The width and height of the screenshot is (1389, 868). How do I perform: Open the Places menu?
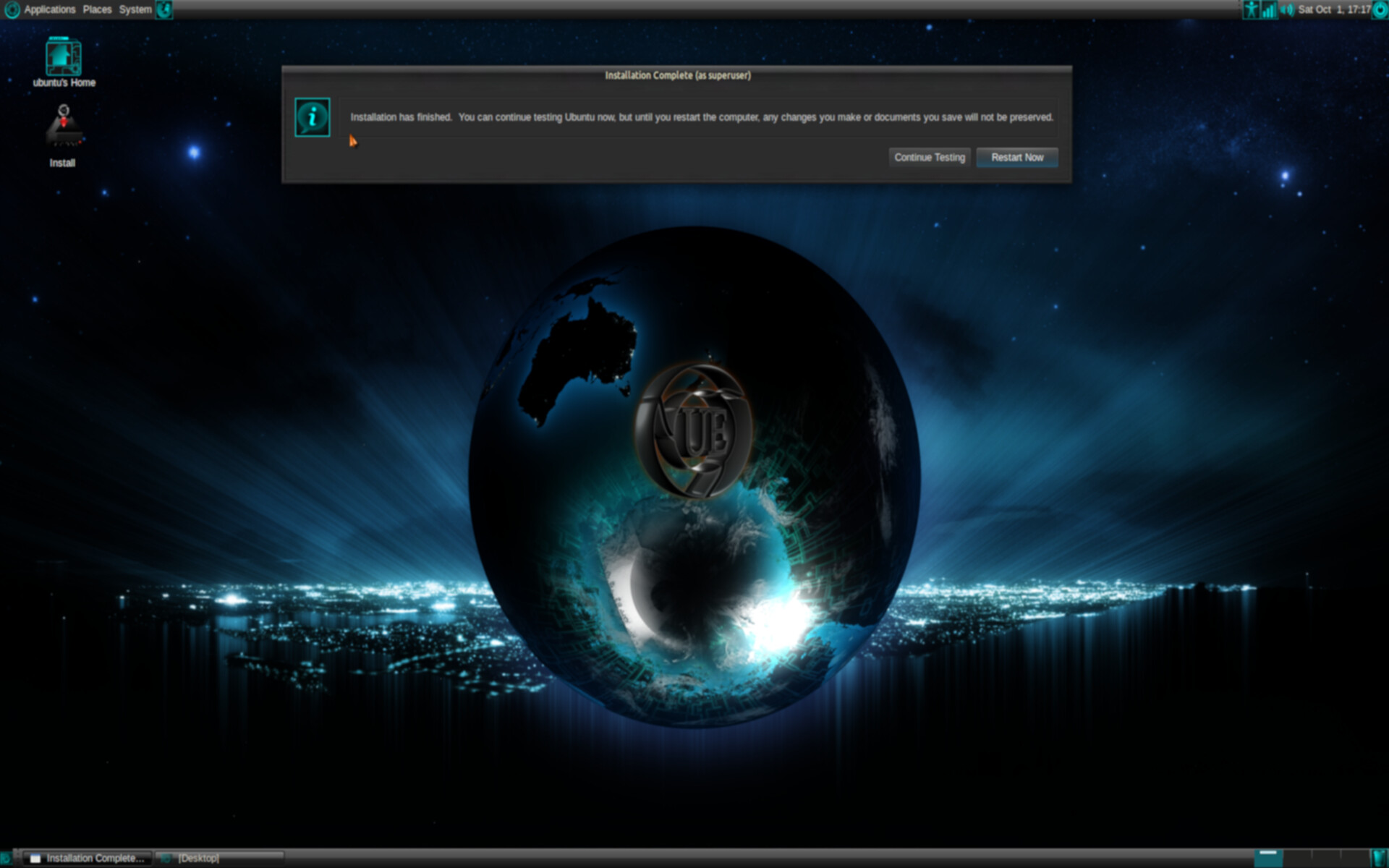tap(97, 9)
